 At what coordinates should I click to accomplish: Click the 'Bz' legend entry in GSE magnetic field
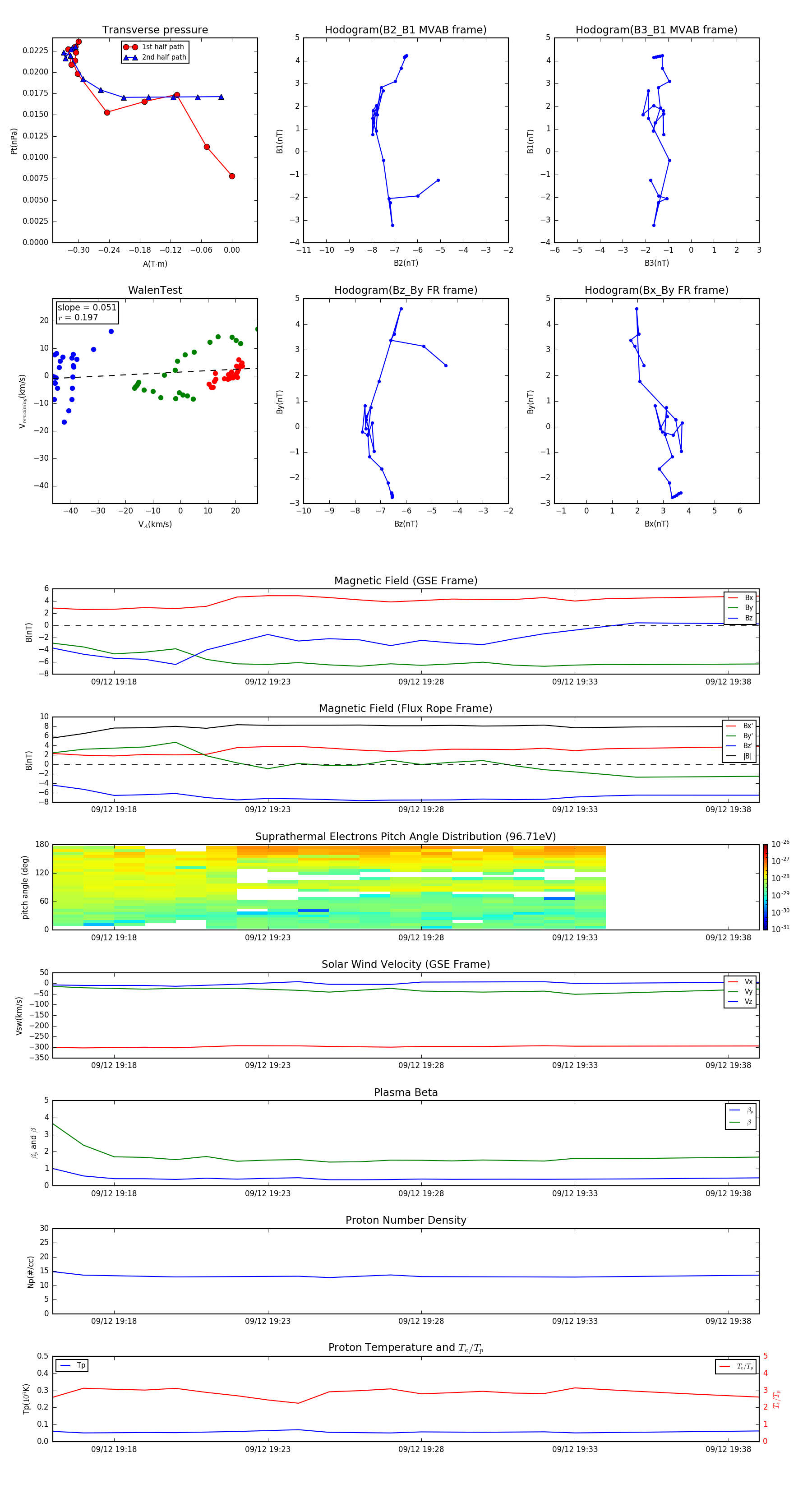(740, 618)
